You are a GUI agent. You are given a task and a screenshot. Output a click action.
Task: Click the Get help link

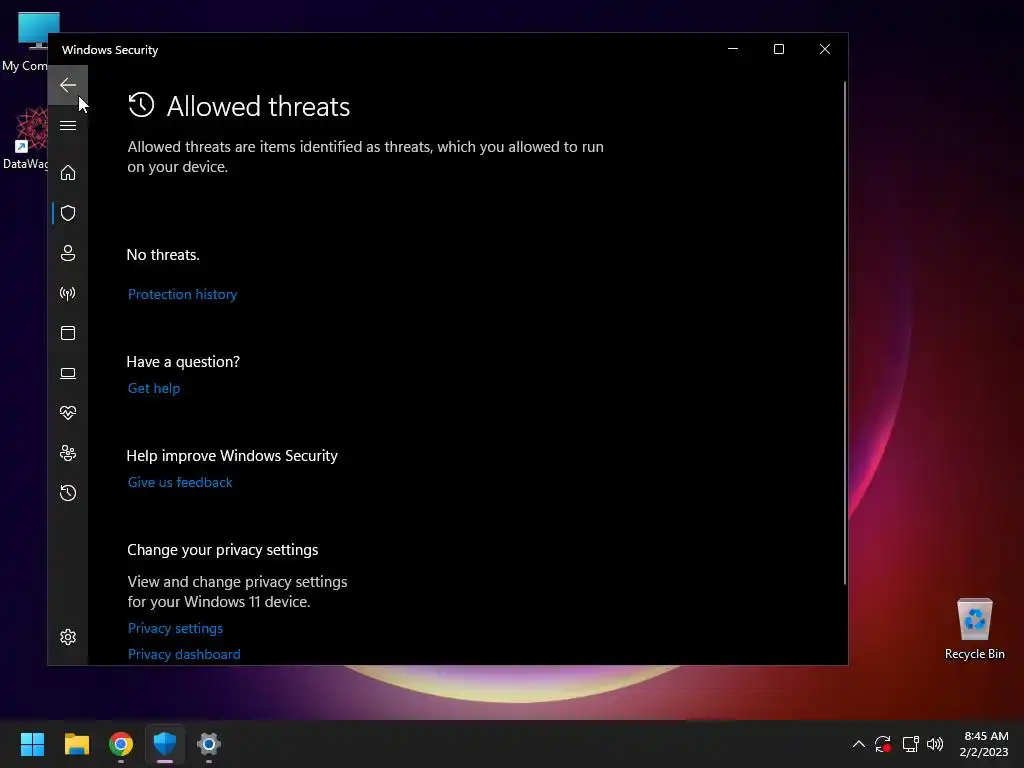(154, 389)
